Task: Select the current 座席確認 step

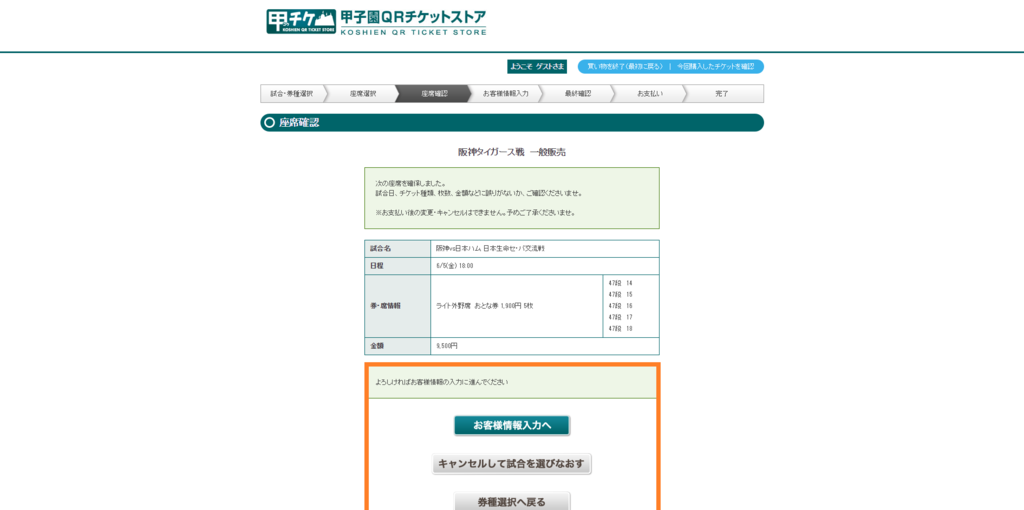Action: 435,94
